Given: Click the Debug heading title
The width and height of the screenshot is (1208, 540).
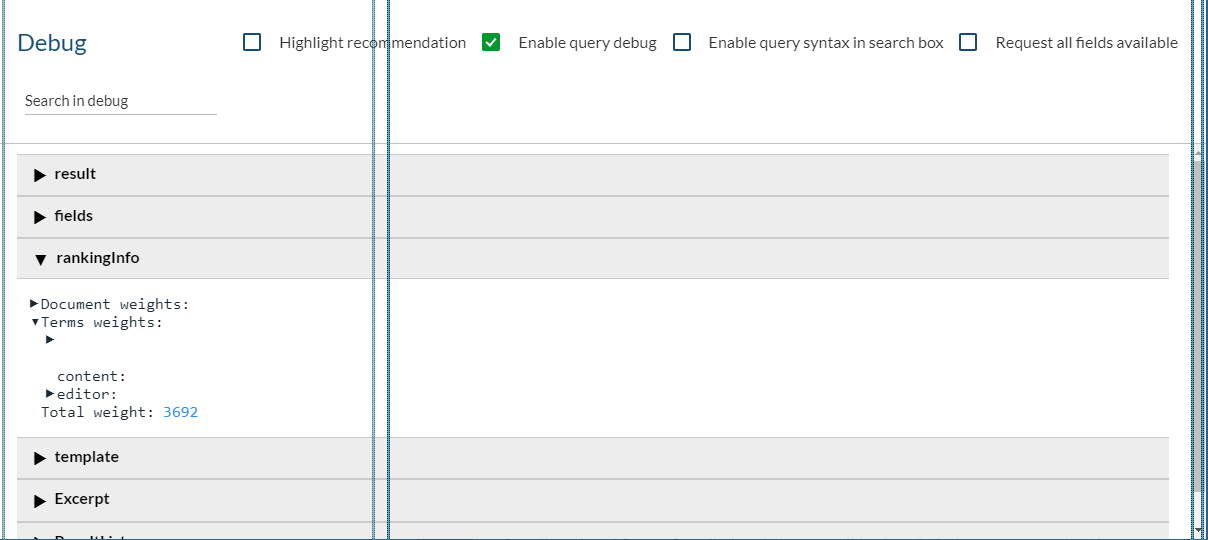Looking at the screenshot, I should (x=52, y=43).
